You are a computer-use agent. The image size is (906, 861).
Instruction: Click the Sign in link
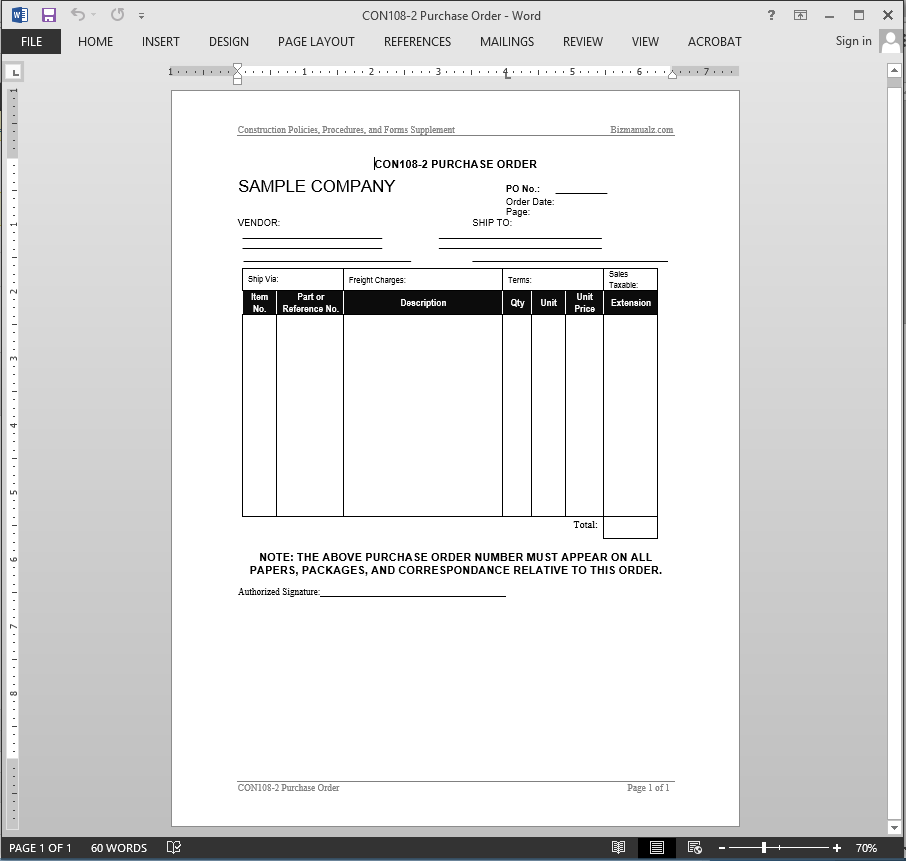pyautogui.click(x=853, y=40)
